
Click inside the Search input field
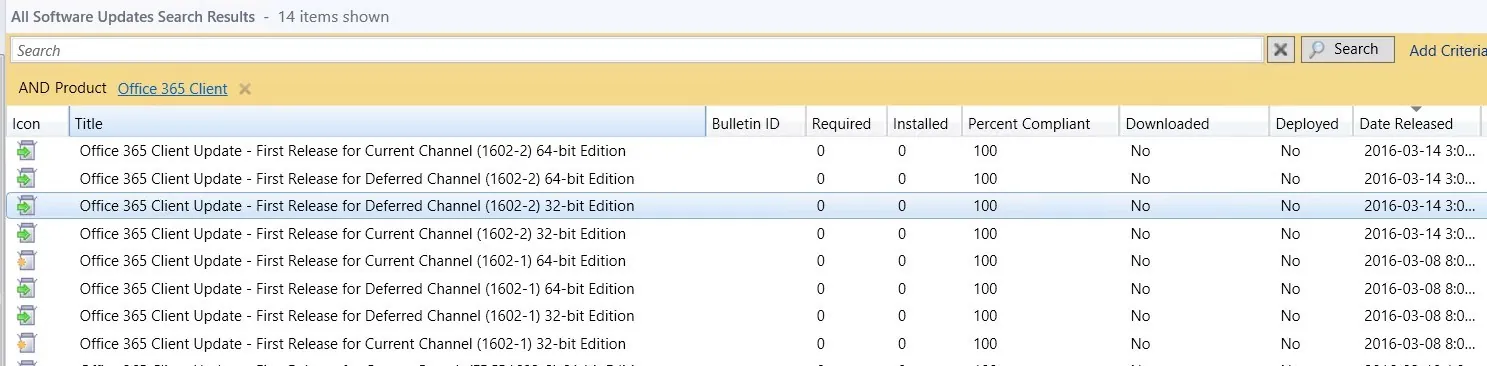click(637, 50)
